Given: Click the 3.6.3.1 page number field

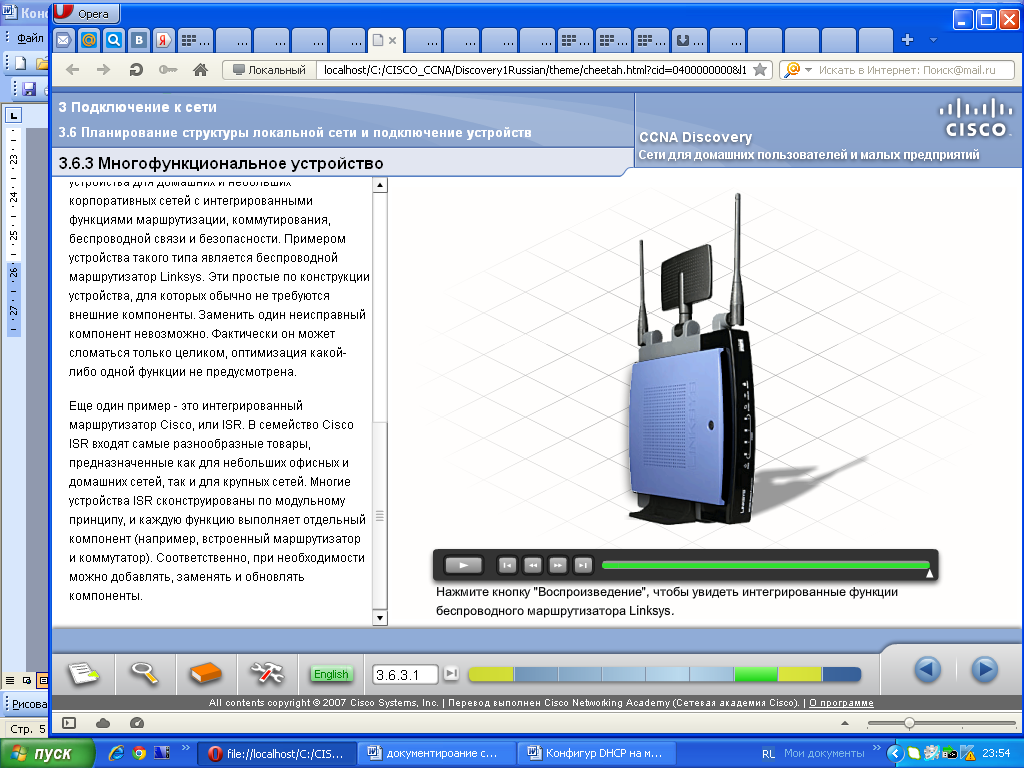Looking at the screenshot, I should pyautogui.click(x=405, y=675).
